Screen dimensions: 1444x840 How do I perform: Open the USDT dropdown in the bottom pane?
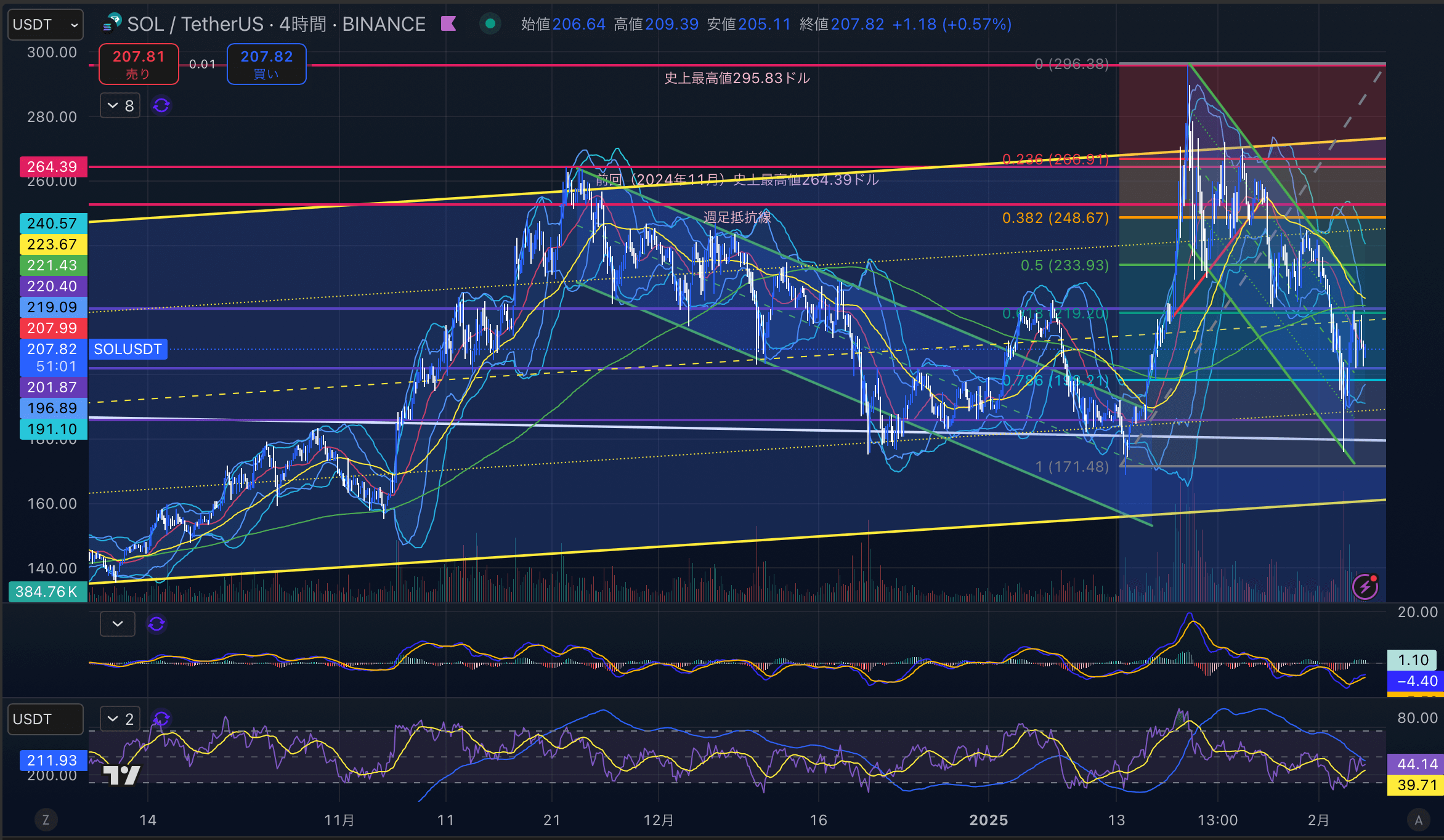[46, 719]
